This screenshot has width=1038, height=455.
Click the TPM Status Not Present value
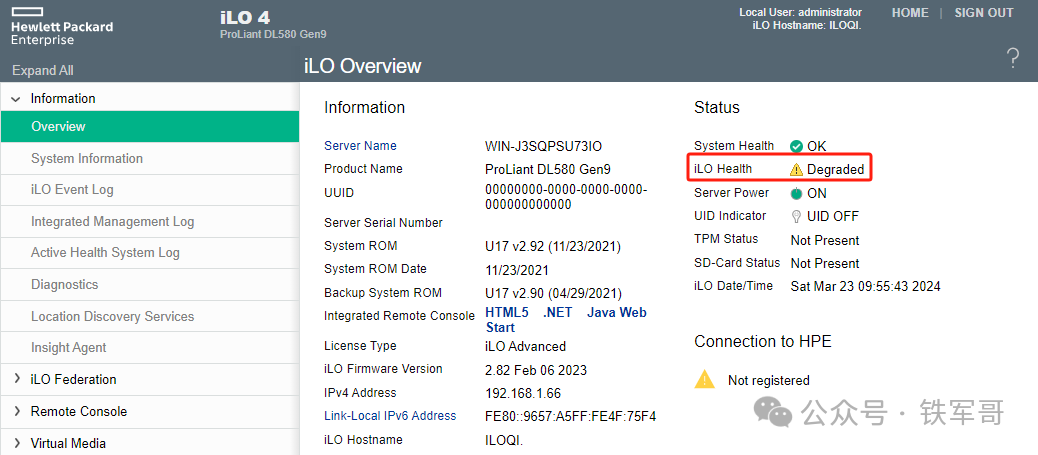(x=825, y=240)
